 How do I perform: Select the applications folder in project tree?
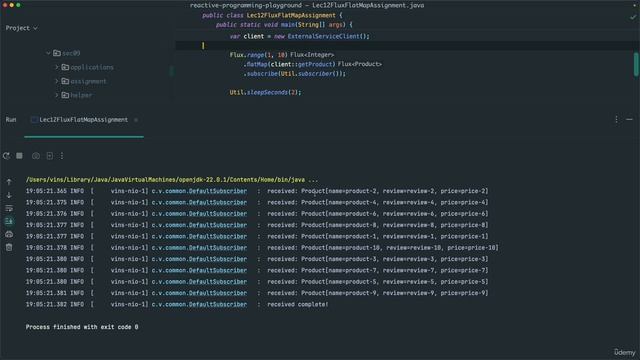[88, 67]
